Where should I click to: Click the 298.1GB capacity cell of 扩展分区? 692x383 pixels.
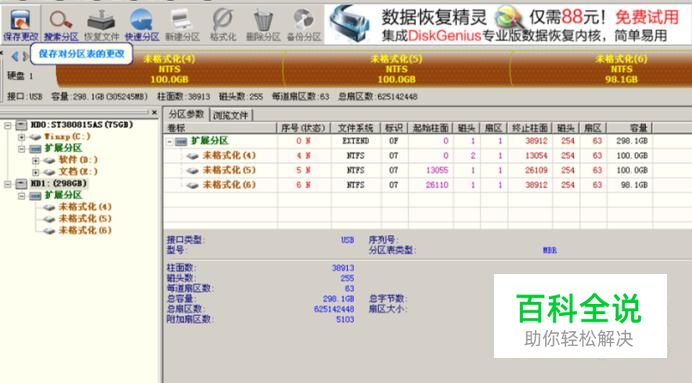[632, 141]
